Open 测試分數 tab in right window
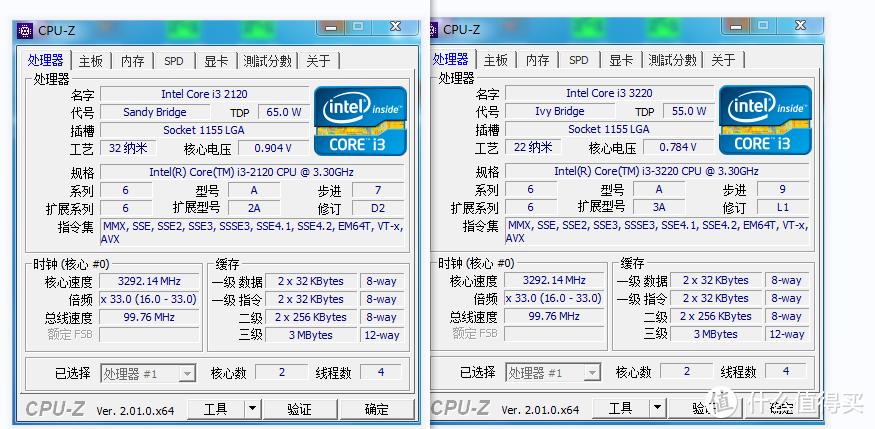 coord(672,60)
